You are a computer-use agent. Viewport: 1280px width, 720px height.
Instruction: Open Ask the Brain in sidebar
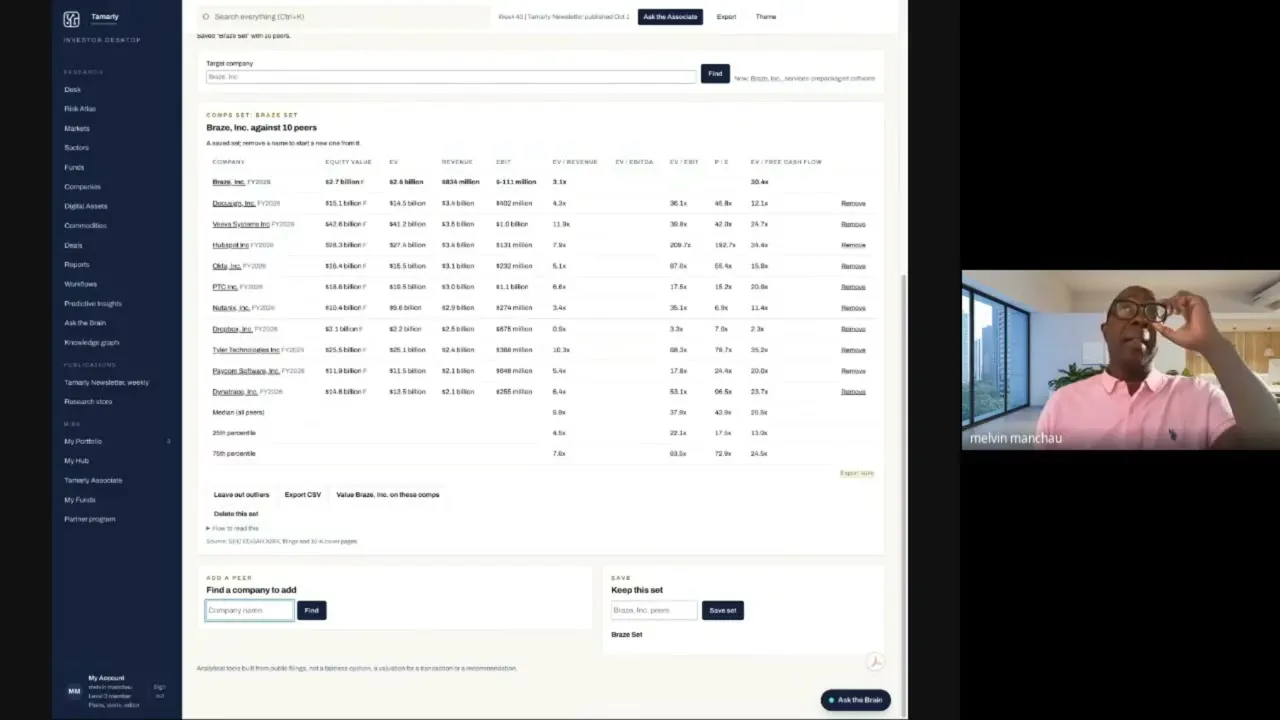click(x=85, y=323)
